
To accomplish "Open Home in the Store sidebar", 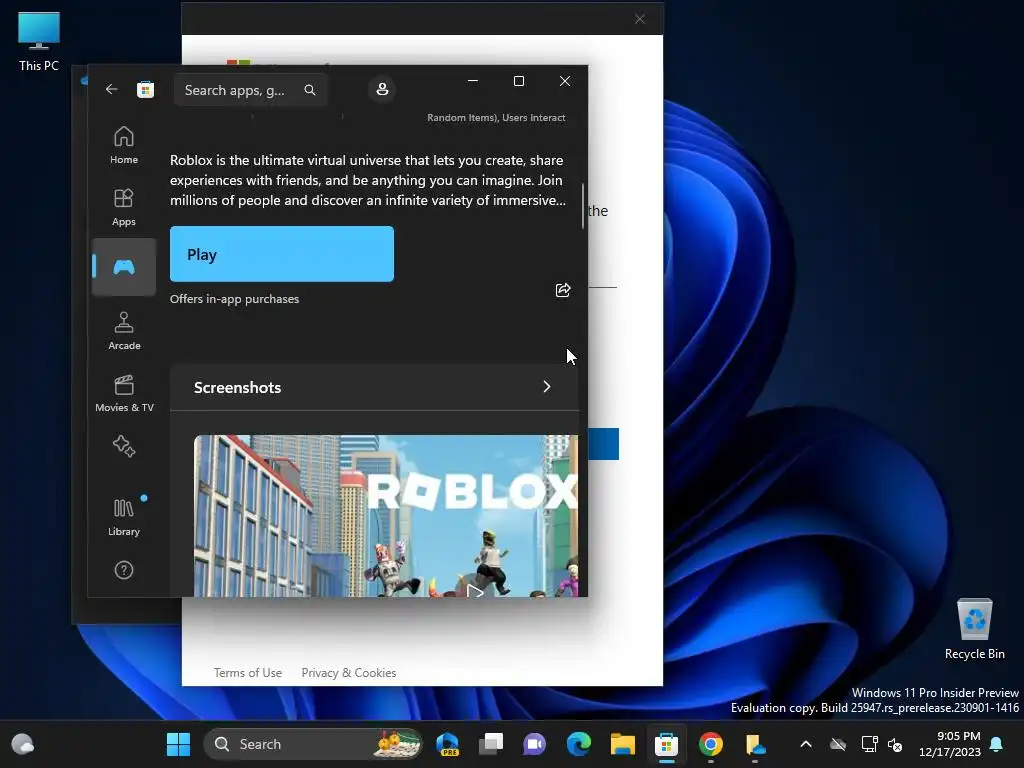I will pyautogui.click(x=124, y=145).
